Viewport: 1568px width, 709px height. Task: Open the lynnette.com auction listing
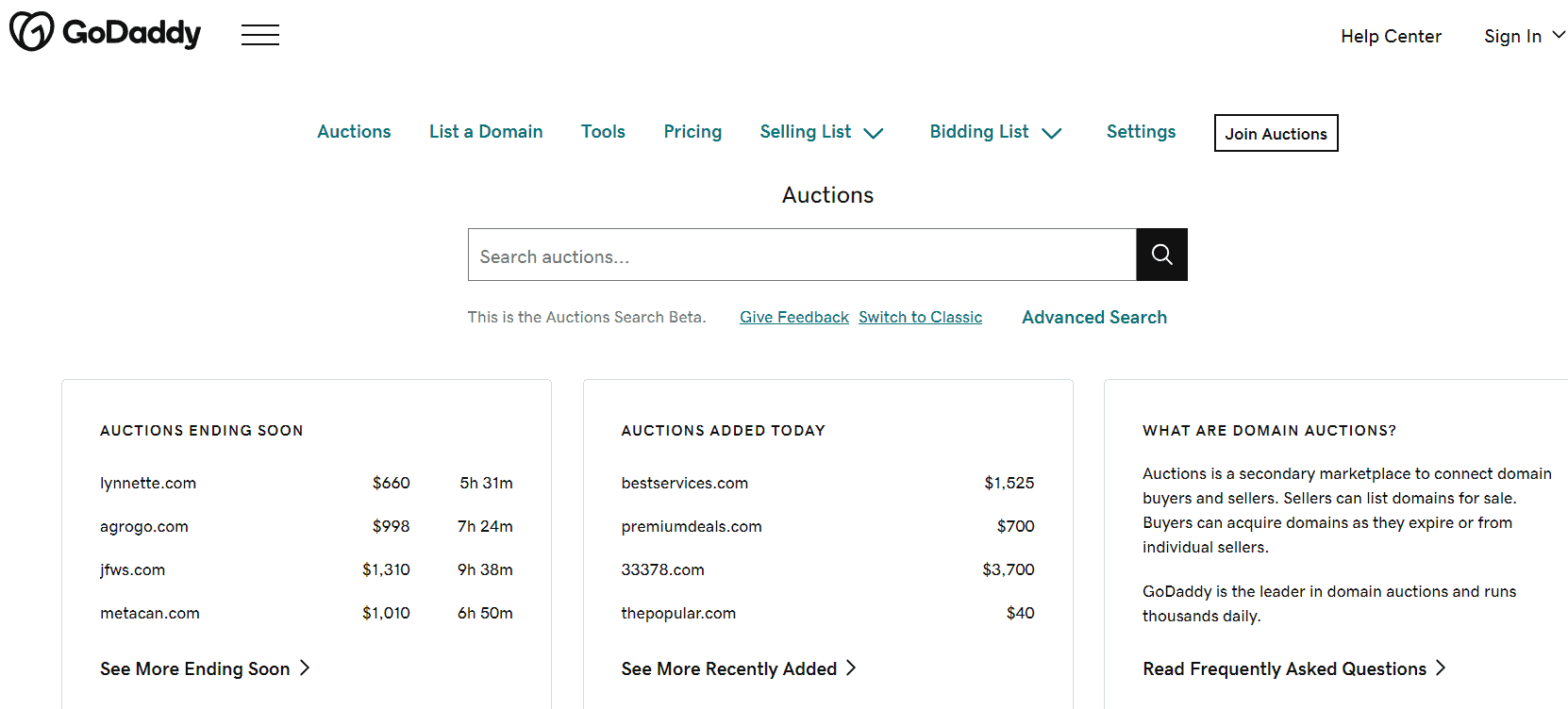(148, 483)
